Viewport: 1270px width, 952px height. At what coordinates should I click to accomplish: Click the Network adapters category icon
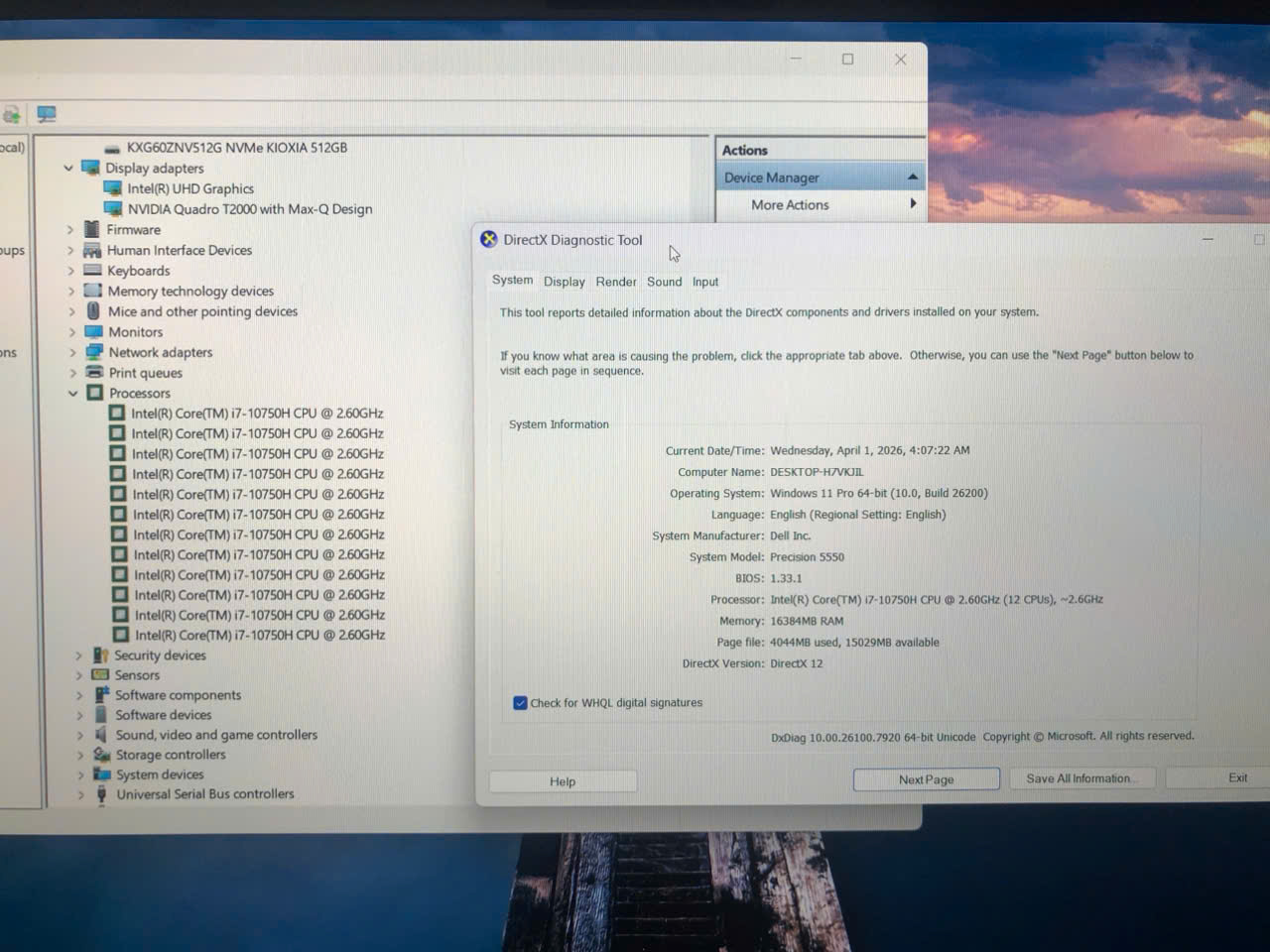point(94,352)
